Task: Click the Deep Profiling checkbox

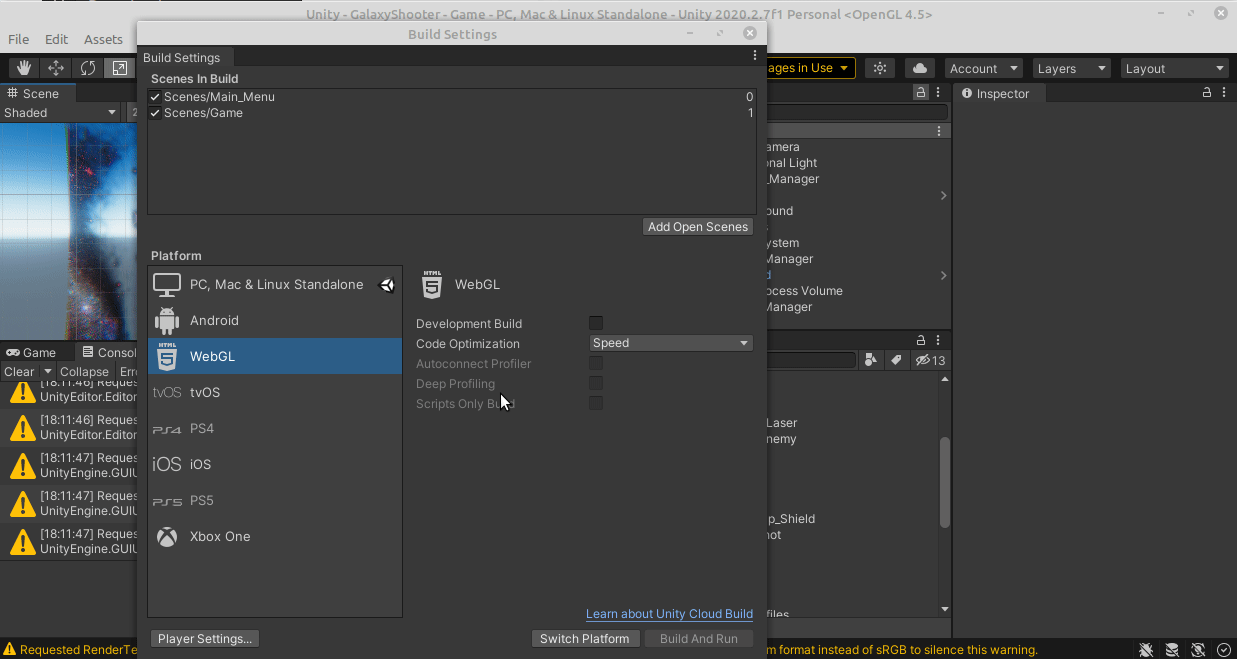Action: point(596,383)
